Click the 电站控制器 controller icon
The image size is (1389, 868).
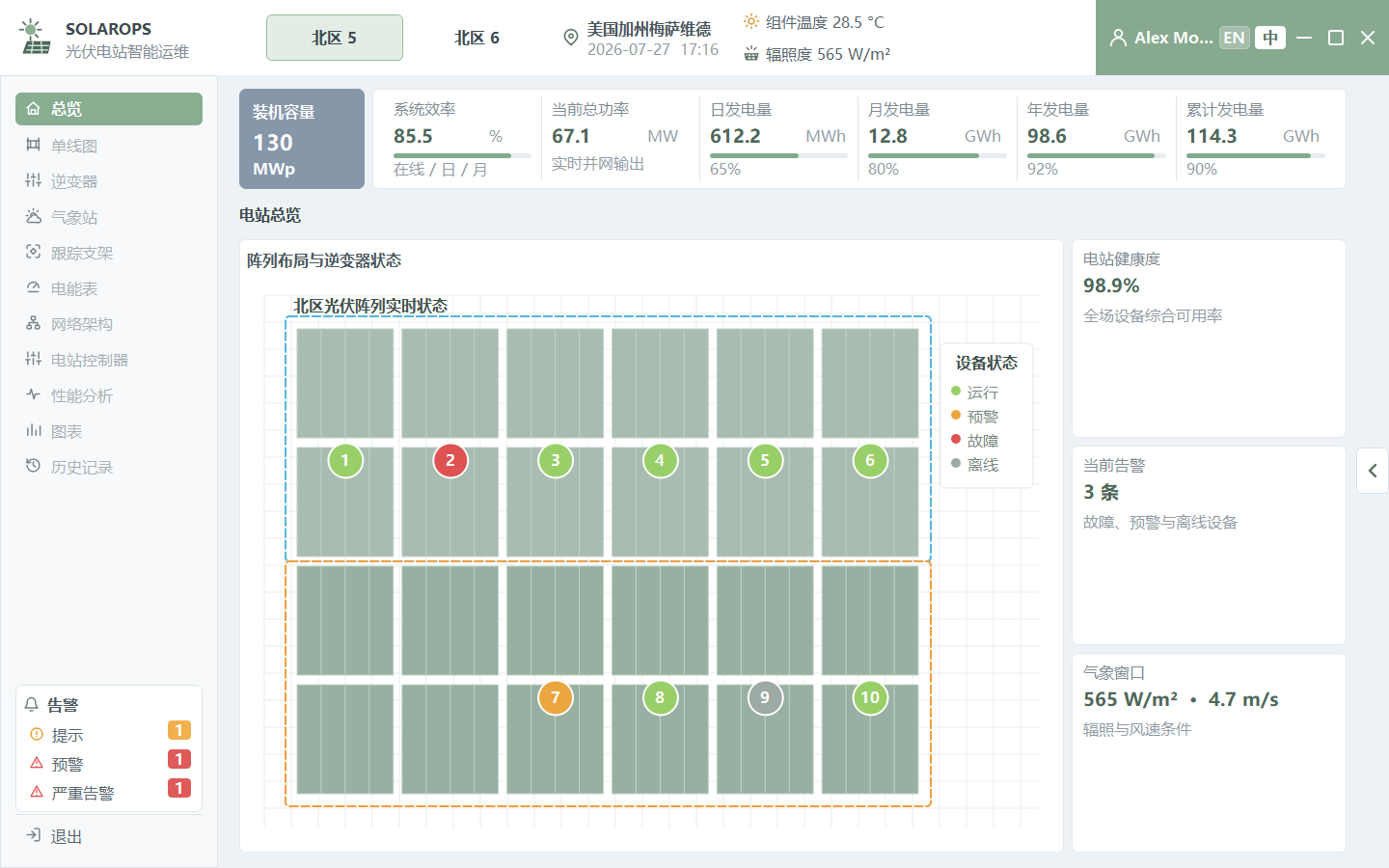[33, 359]
